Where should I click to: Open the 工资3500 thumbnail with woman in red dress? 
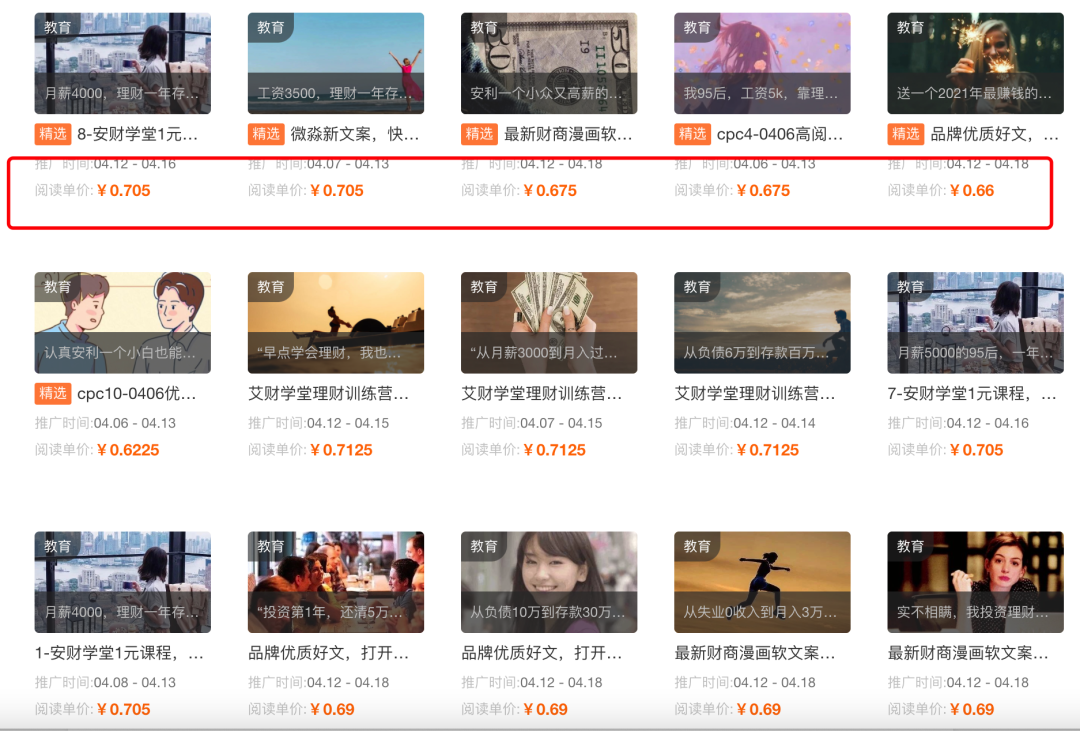[x=335, y=63]
